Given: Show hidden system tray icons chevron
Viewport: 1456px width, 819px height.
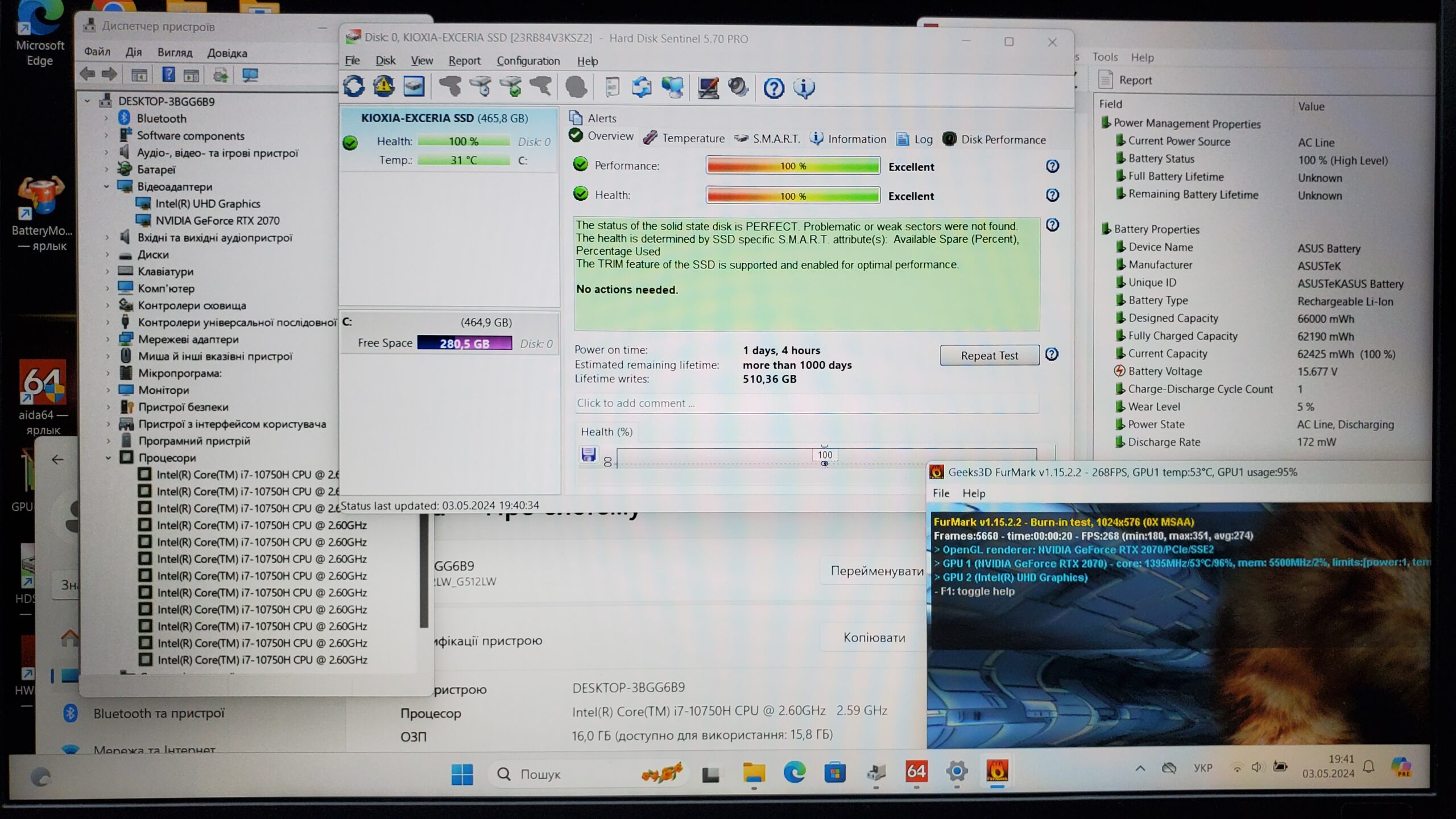Looking at the screenshot, I should pyautogui.click(x=1140, y=768).
